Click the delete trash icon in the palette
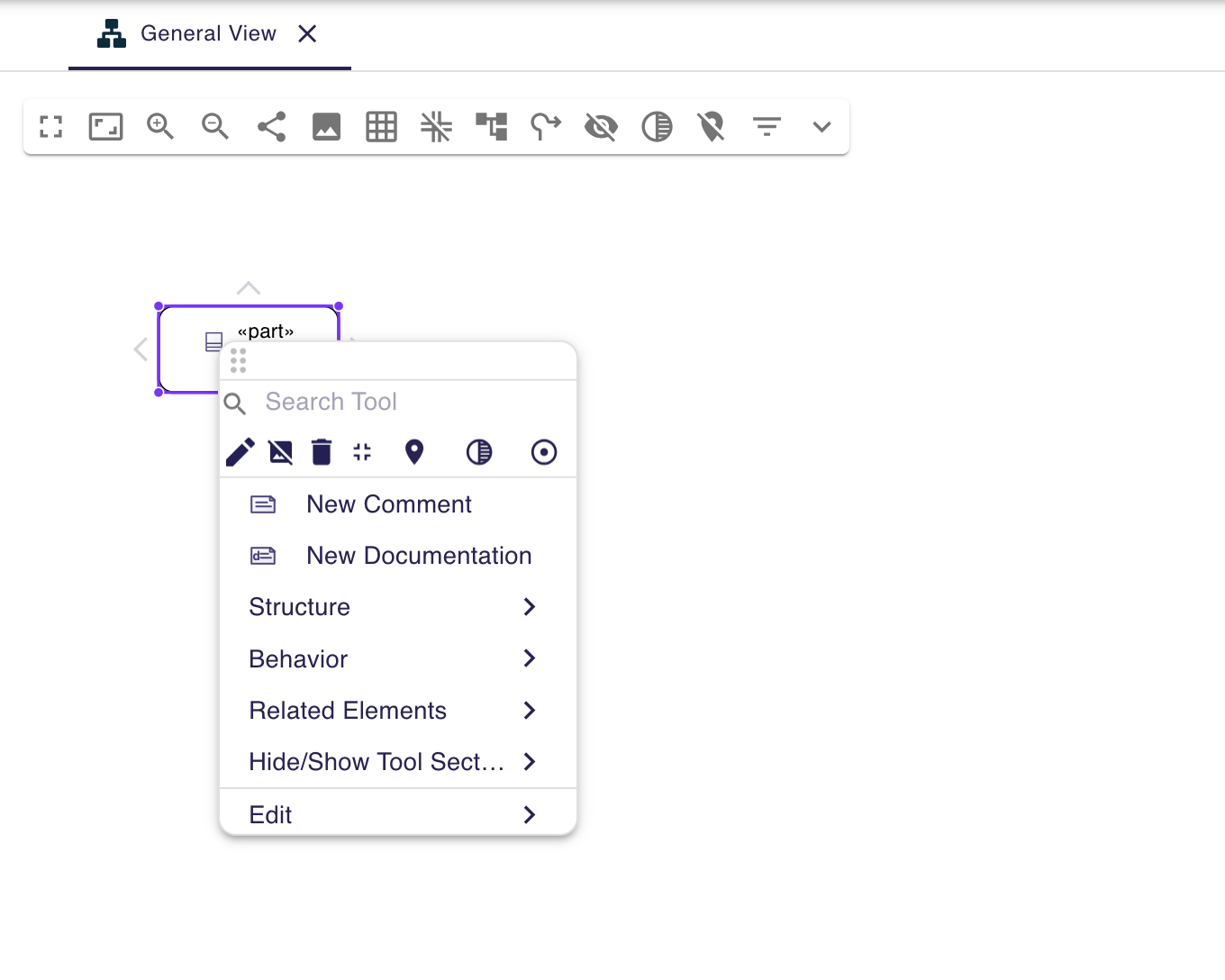Screen dimensions: 1225x980 click(321, 452)
